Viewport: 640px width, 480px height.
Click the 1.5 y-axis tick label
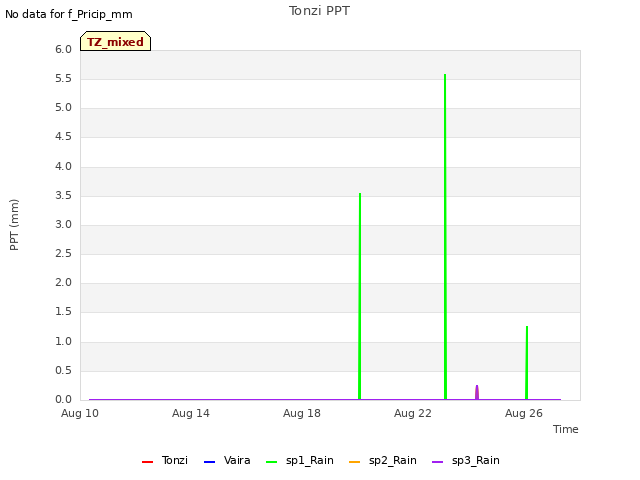(63, 312)
